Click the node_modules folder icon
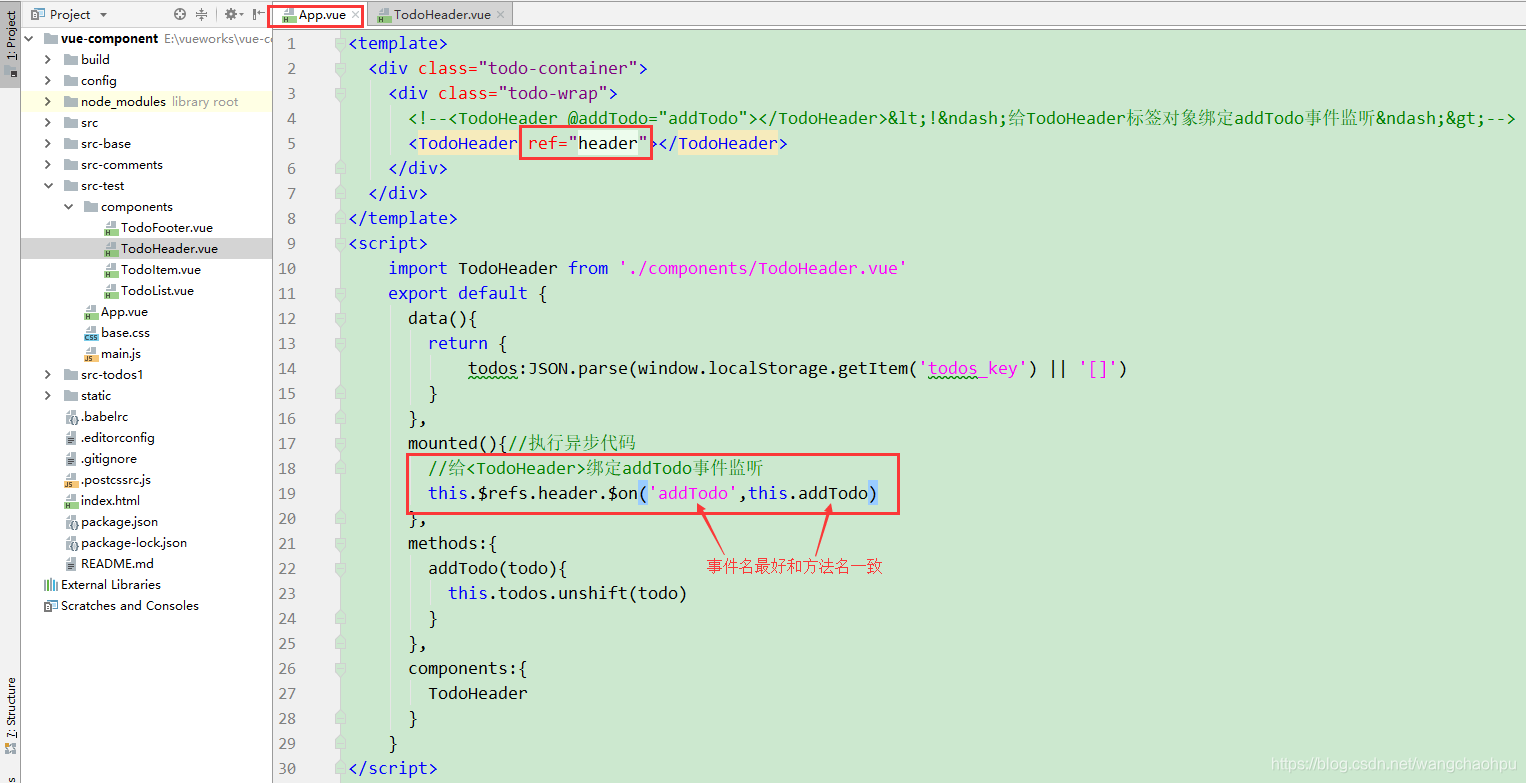Image resolution: width=1526 pixels, height=783 pixels. [71, 102]
